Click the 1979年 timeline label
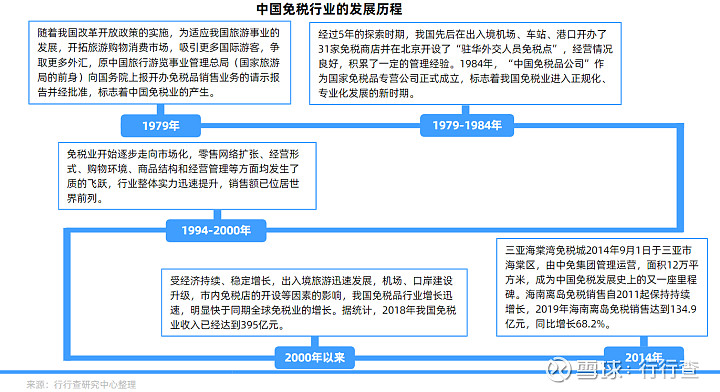The width and height of the screenshot is (720, 392). (161, 125)
